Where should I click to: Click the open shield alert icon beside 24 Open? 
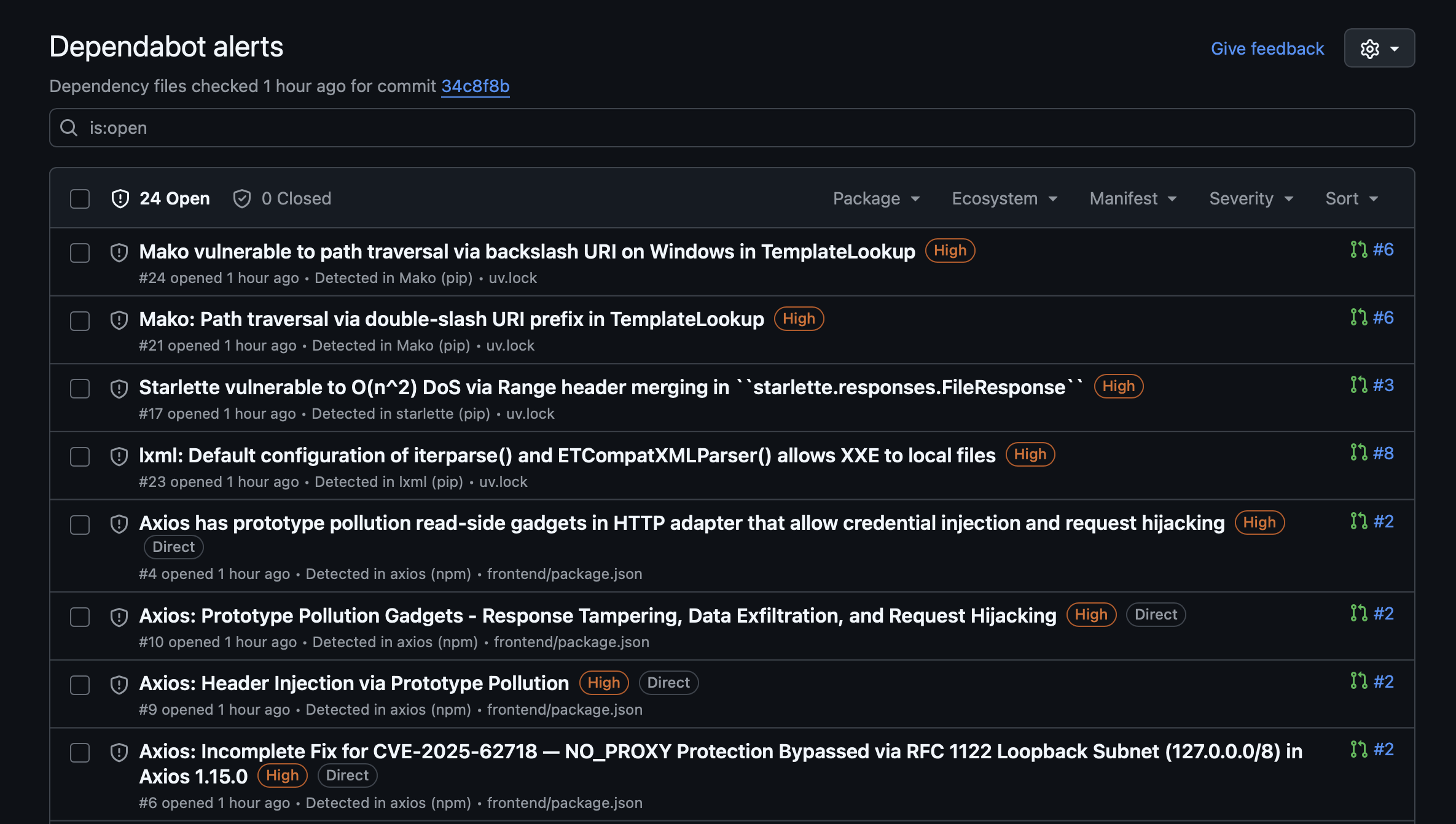[120, 199]
